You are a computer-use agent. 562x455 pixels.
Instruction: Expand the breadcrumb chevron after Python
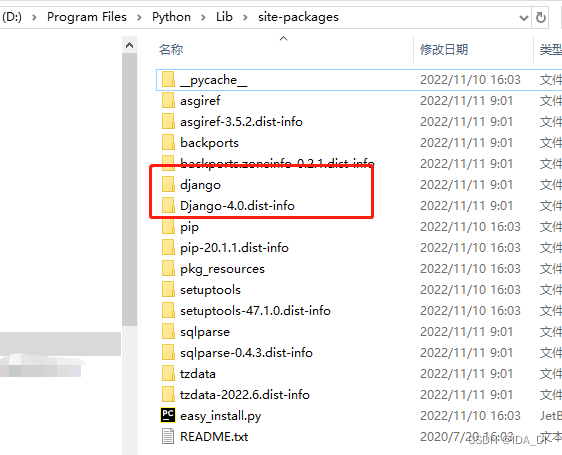[203, 17]
